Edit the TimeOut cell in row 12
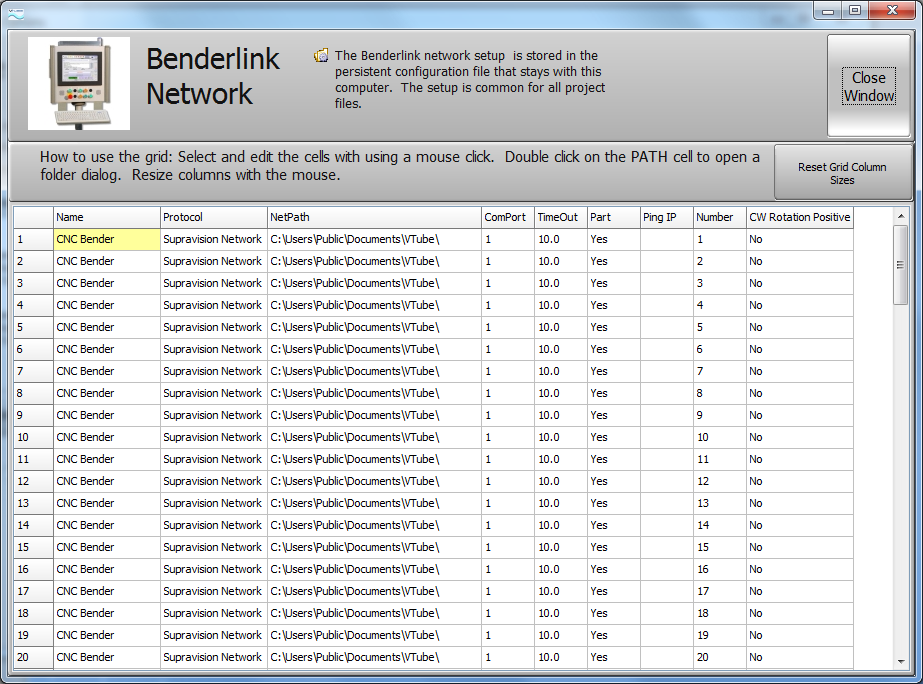 [x=560, y=481]
